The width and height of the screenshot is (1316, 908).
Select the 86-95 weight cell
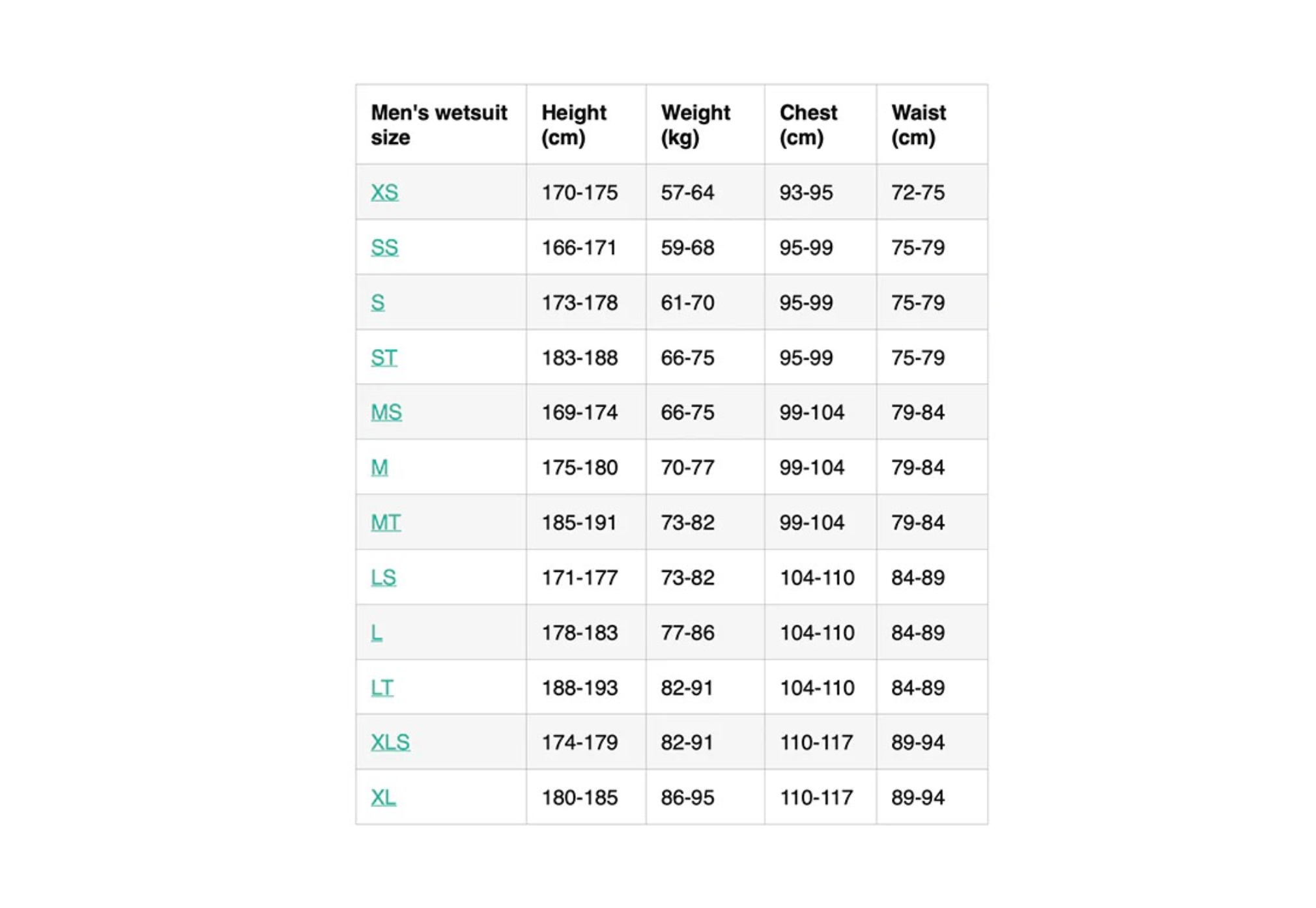(x=687, y=798)
